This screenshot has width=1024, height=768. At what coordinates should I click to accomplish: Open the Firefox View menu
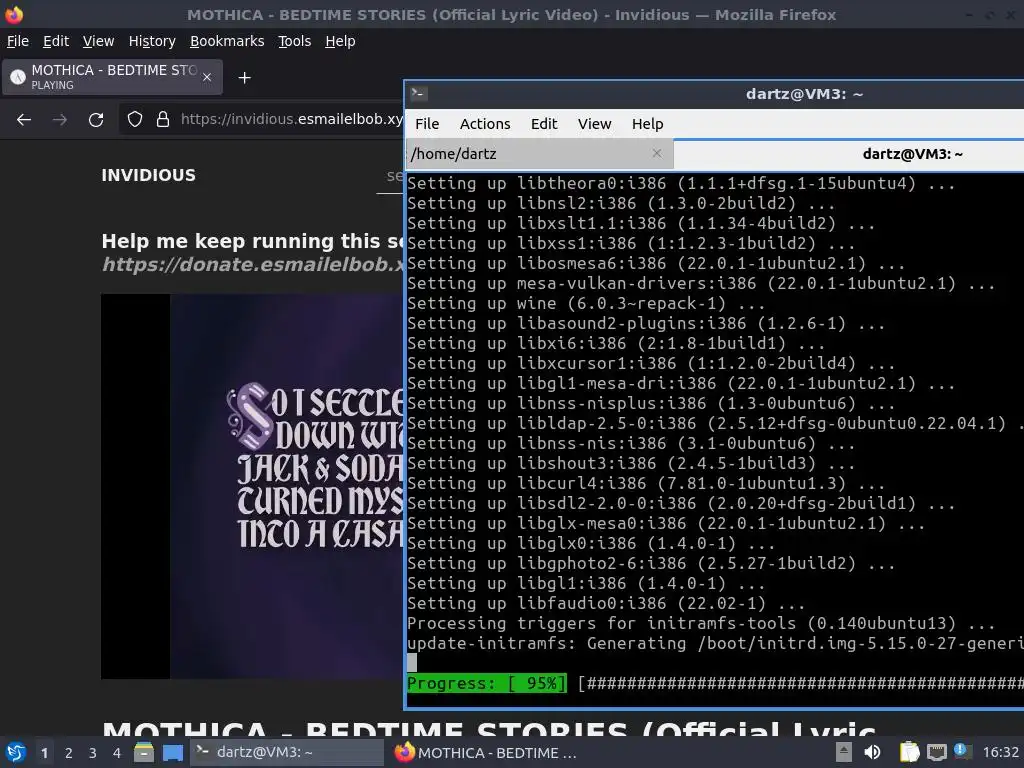point(98,41)
